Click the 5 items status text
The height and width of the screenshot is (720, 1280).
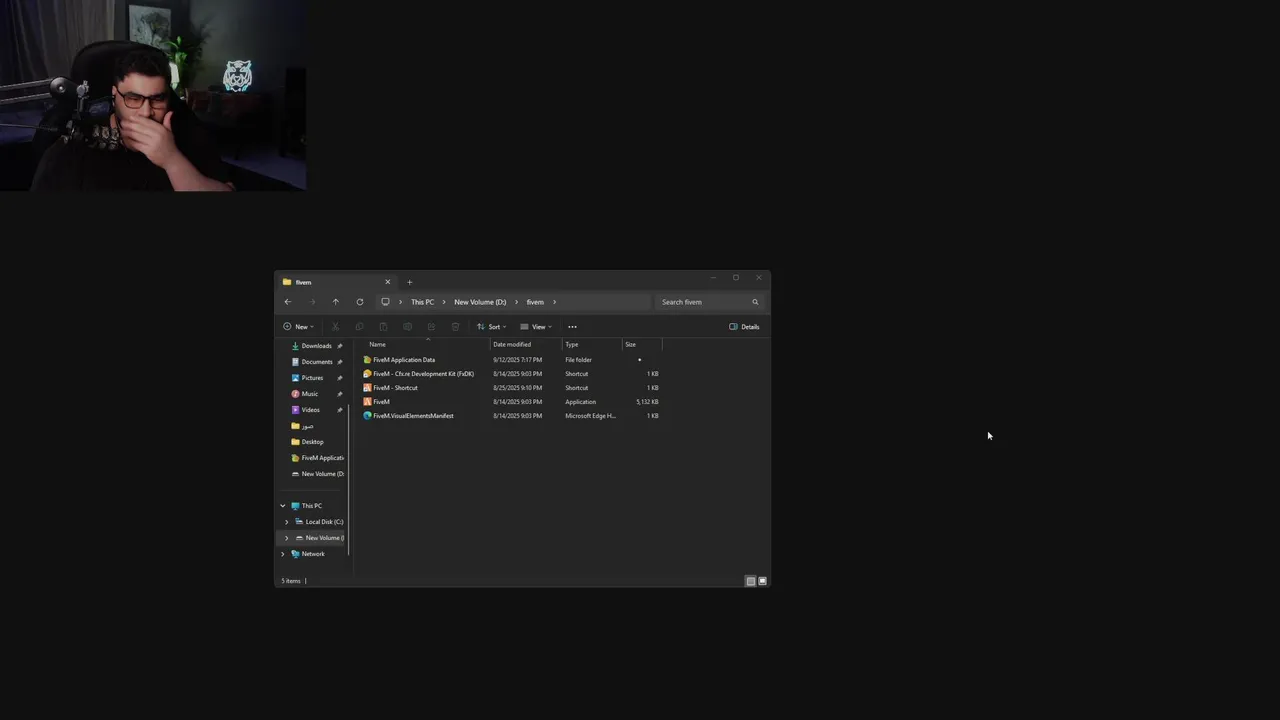[291, 581]
